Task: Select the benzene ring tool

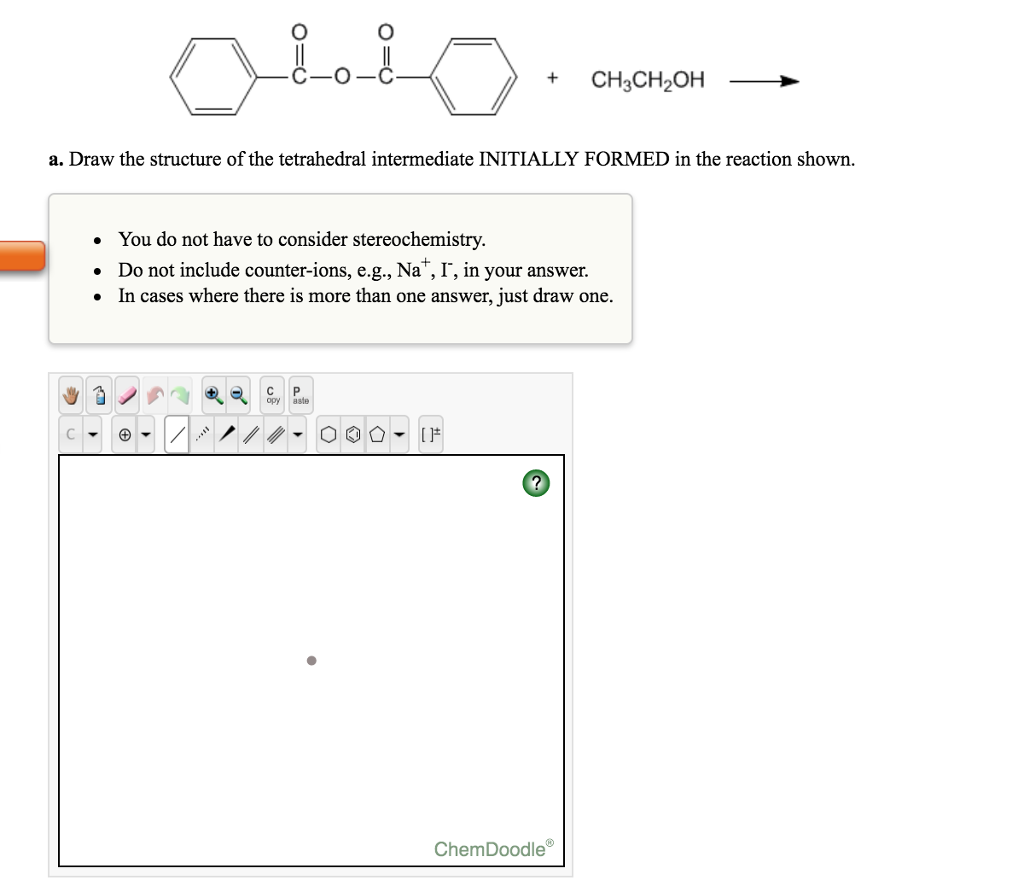Action: [x=353, y=433]
